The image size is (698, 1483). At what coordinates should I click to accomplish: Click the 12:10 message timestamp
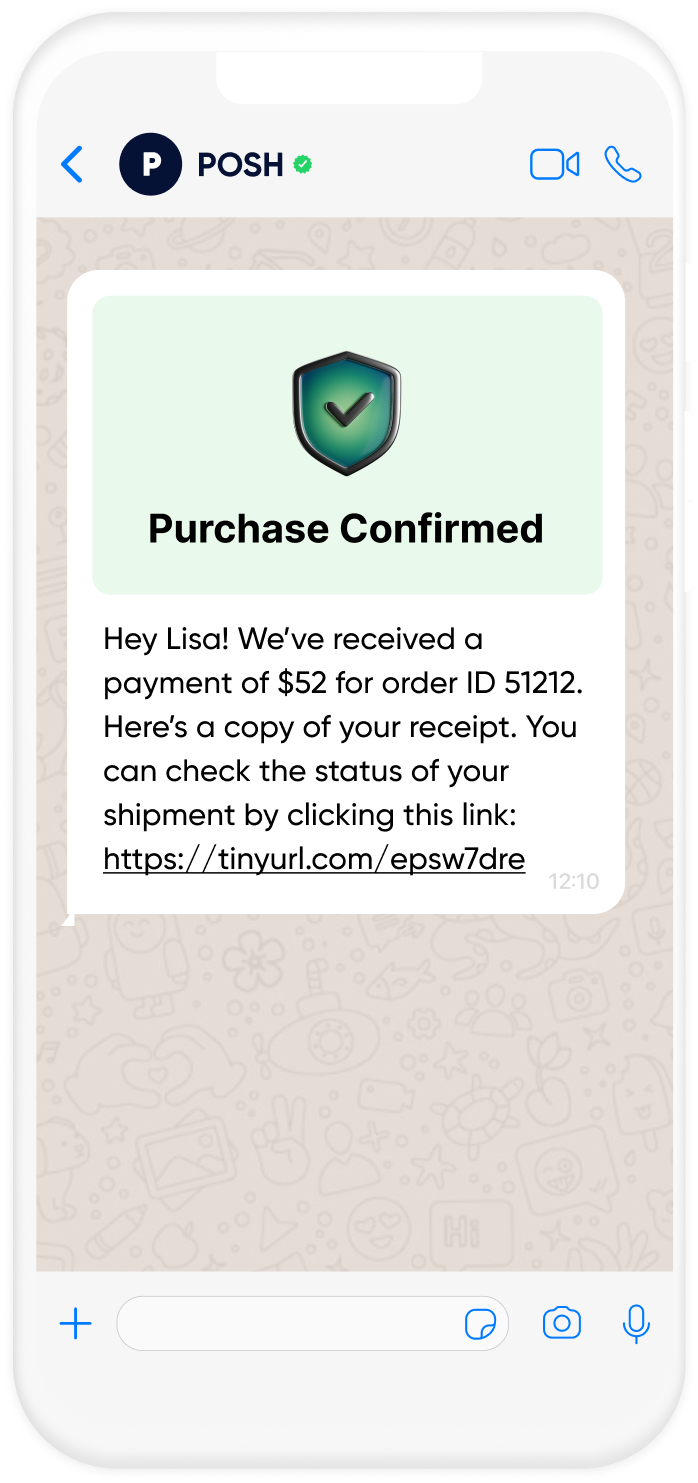click(574, 882)
